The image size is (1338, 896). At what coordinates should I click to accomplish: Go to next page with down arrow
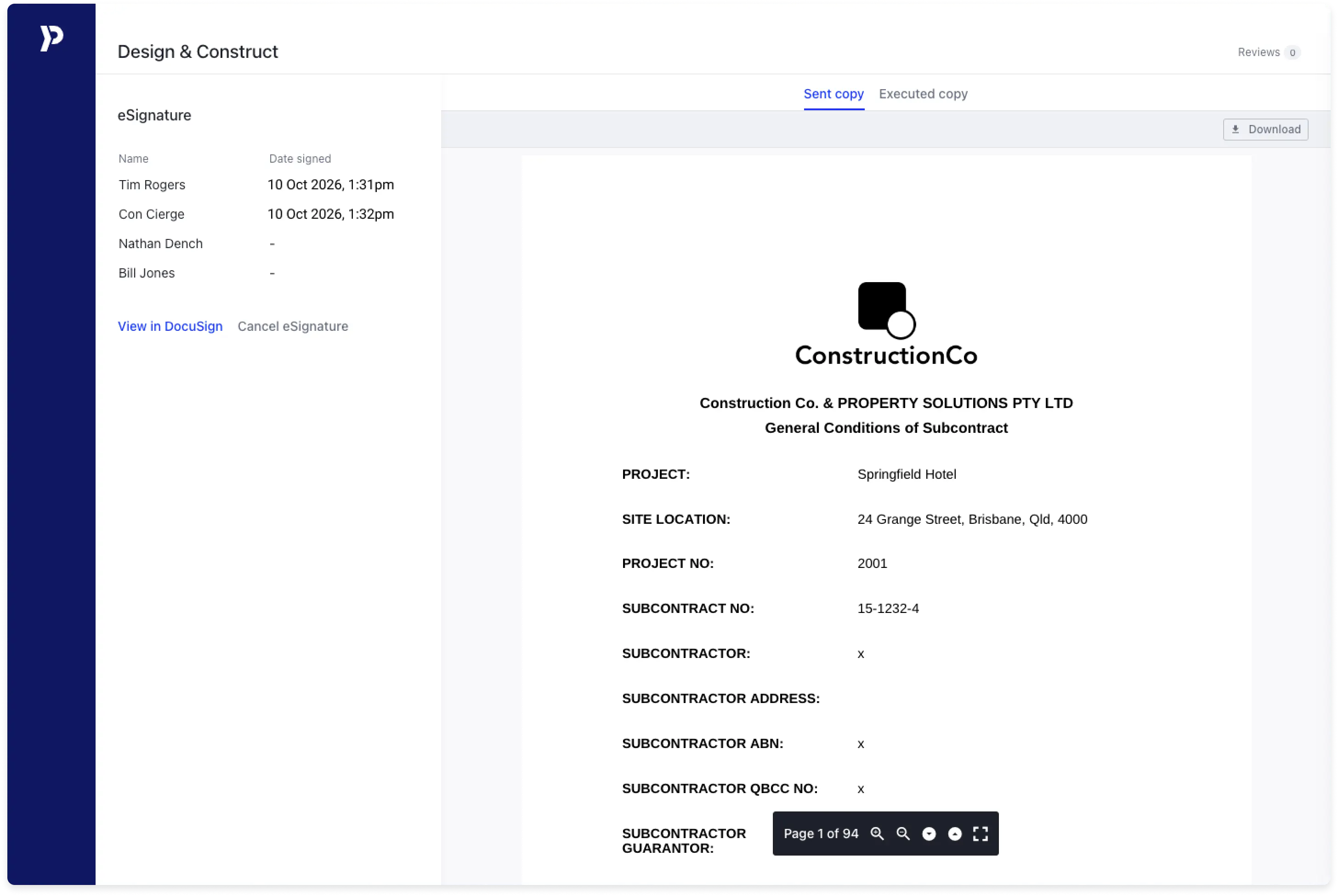pos(929,834)
